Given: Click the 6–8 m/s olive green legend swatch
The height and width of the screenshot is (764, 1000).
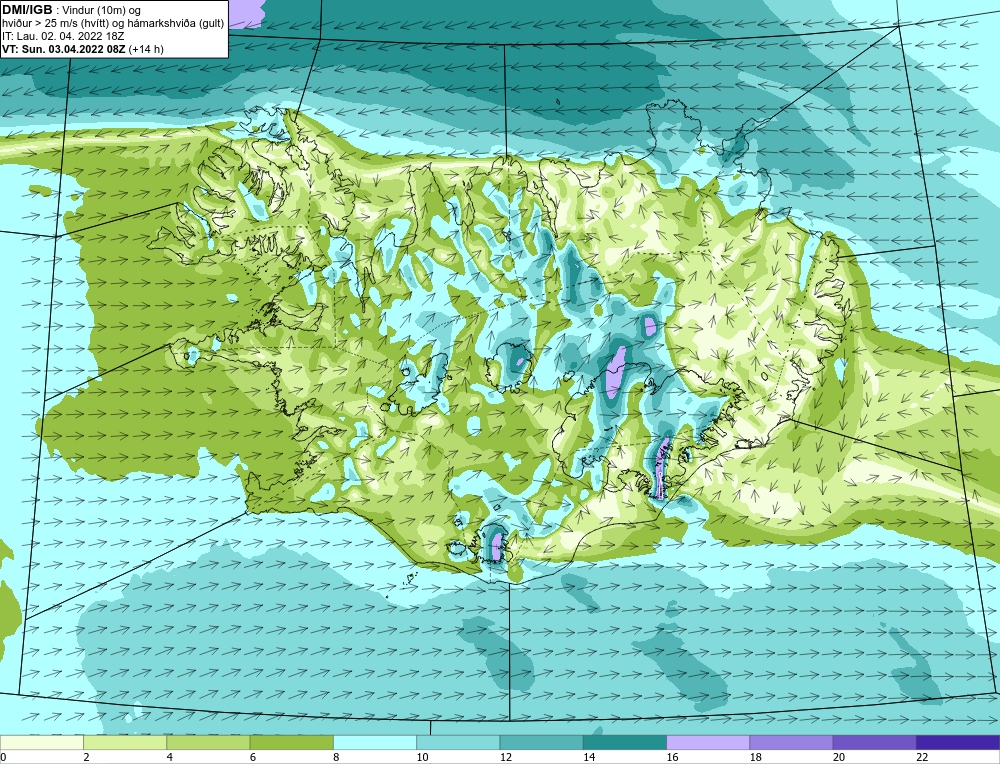Looking at the screenshot, I should point(291,743).
